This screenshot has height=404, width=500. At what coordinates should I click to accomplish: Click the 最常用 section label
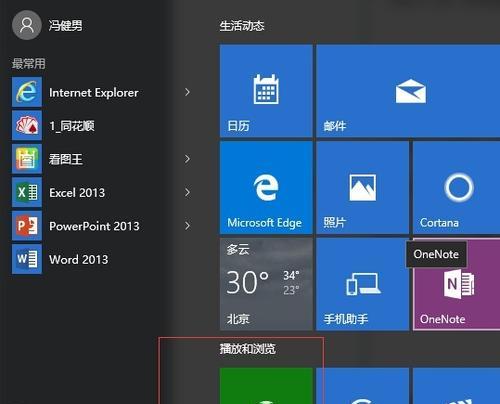tap(29, 63)
